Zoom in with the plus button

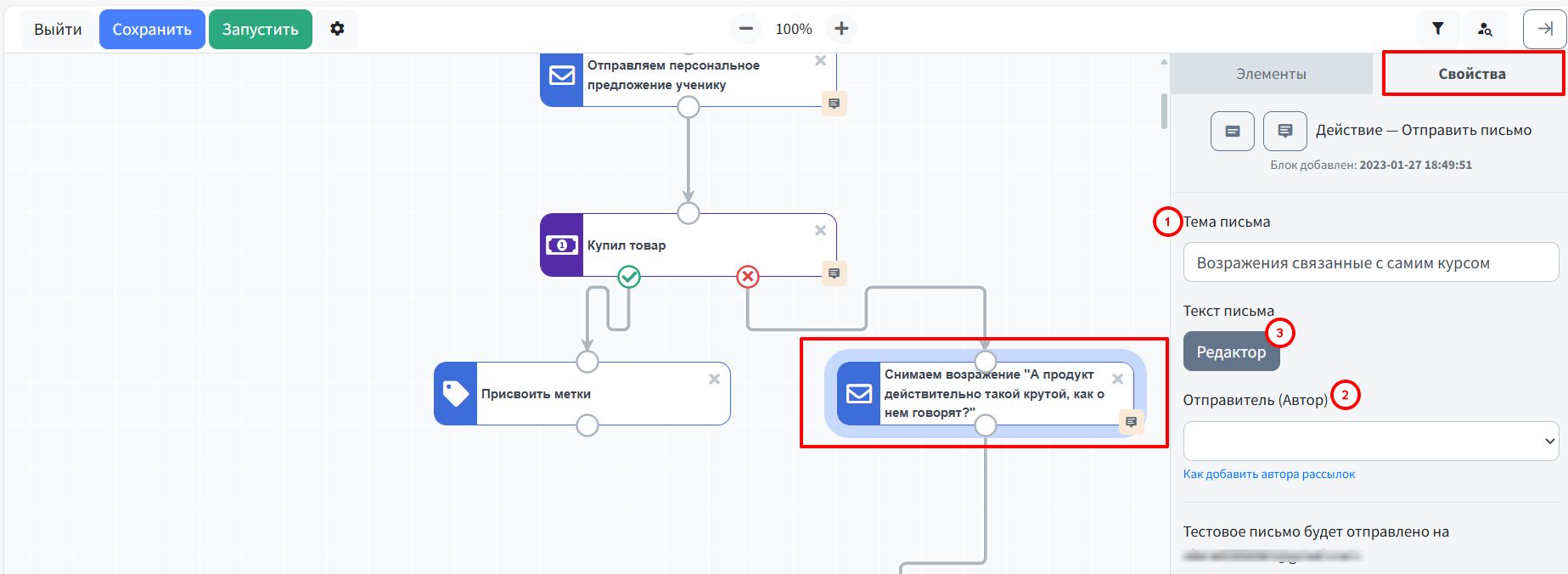tap(841, 29)
